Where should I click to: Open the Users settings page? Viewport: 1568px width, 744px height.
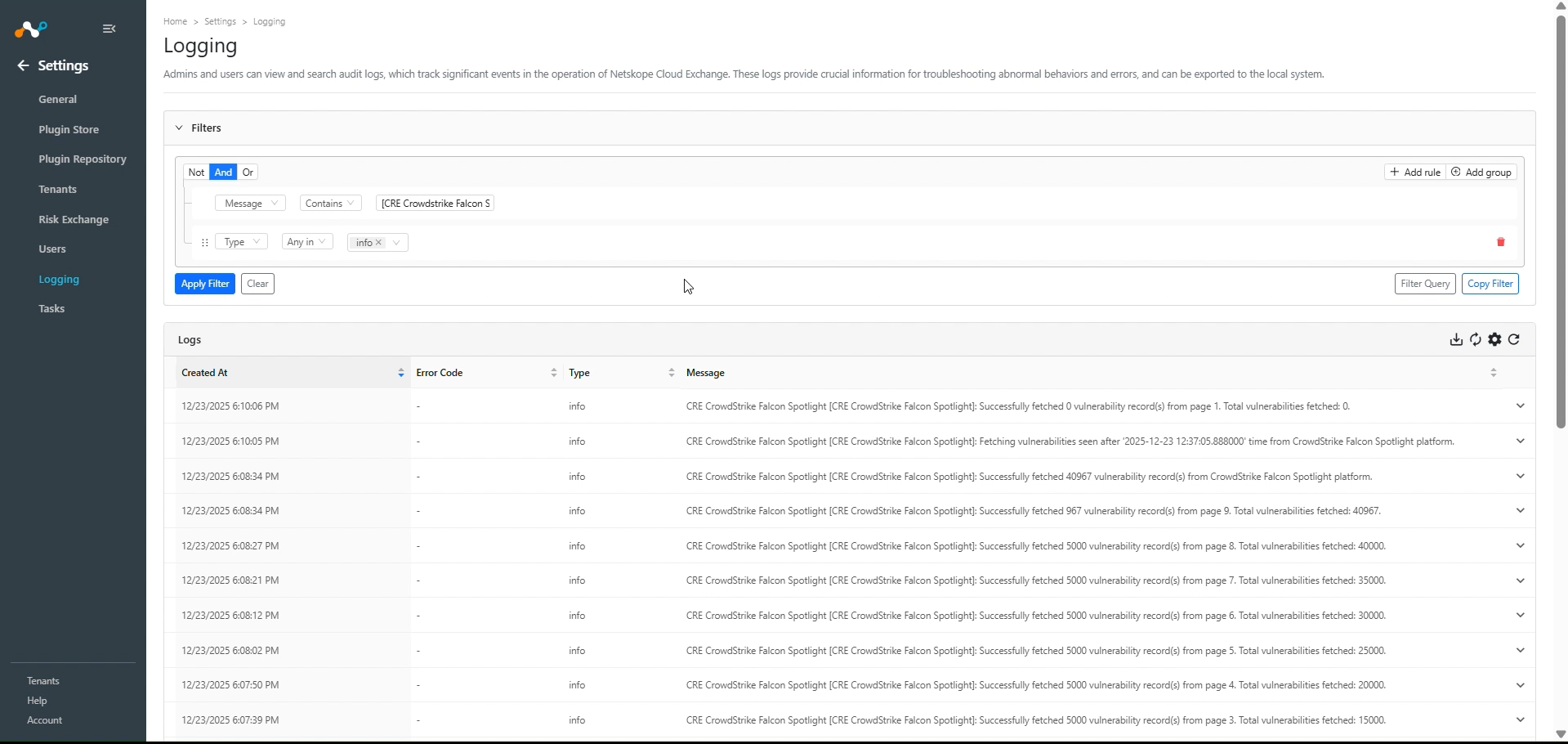(52, 249)
